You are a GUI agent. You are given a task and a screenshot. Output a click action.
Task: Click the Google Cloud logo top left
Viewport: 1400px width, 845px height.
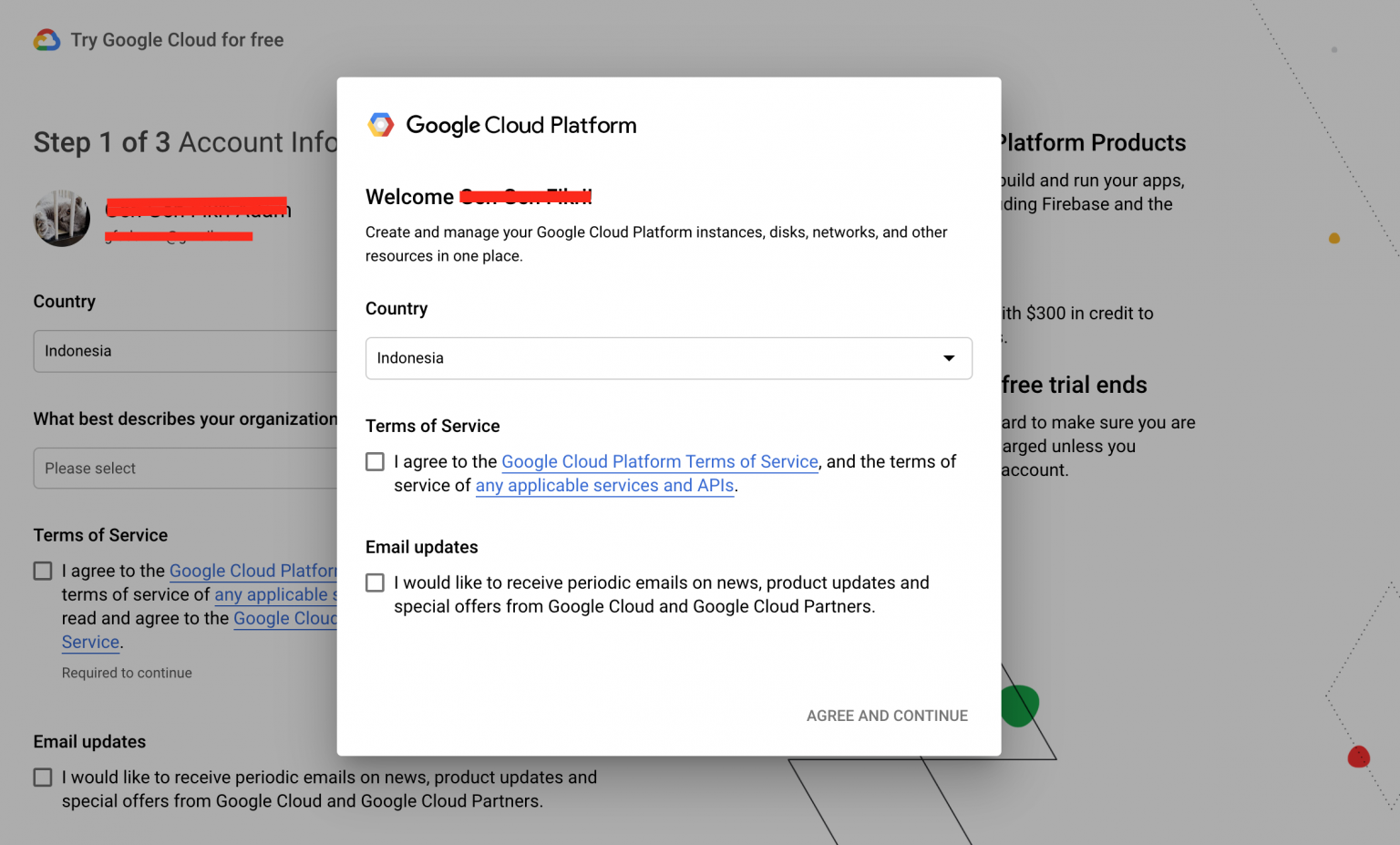pyautogui.click(x=46, y=40)
